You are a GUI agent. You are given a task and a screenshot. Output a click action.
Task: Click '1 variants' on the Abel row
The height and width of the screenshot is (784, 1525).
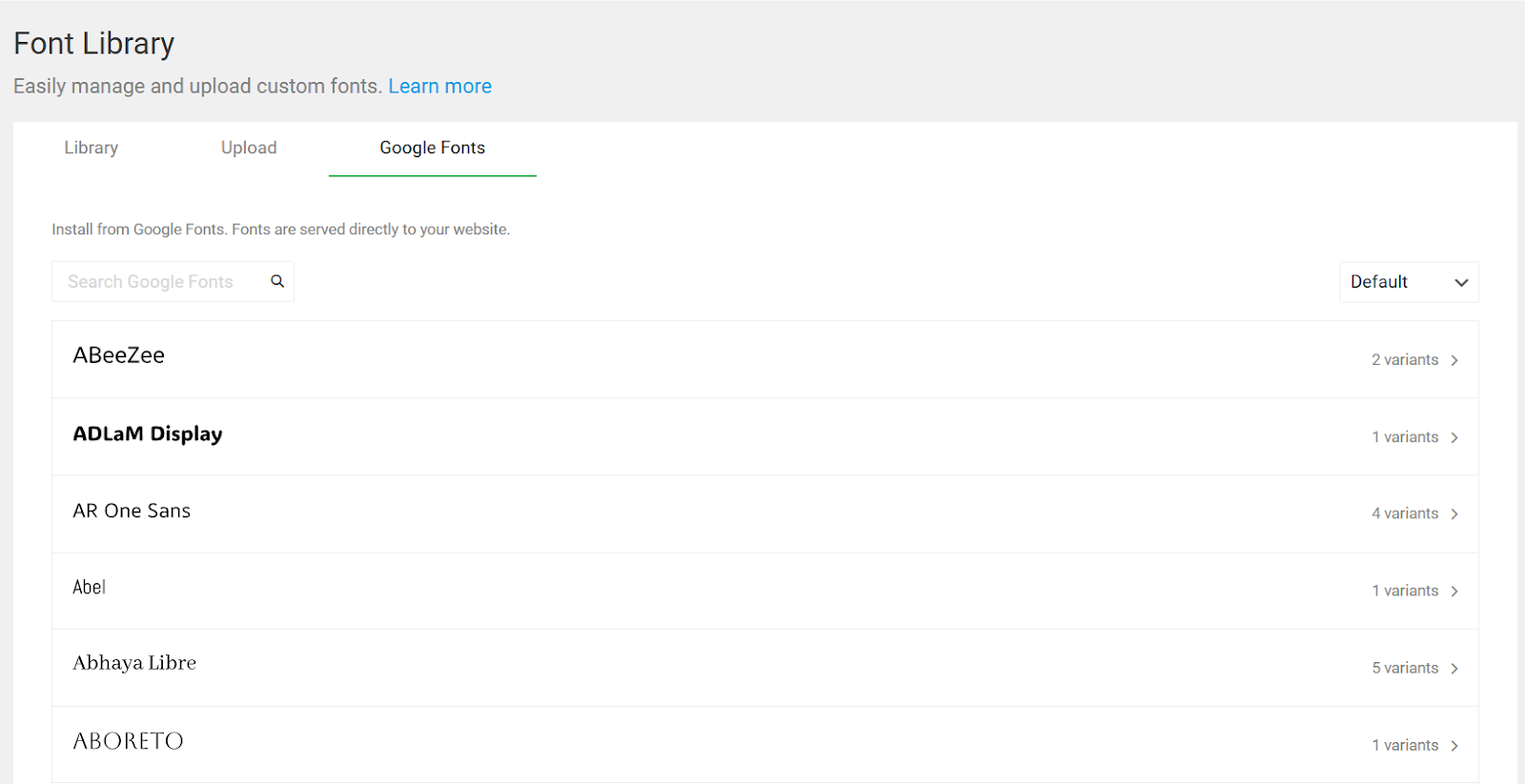[1405, 591]
